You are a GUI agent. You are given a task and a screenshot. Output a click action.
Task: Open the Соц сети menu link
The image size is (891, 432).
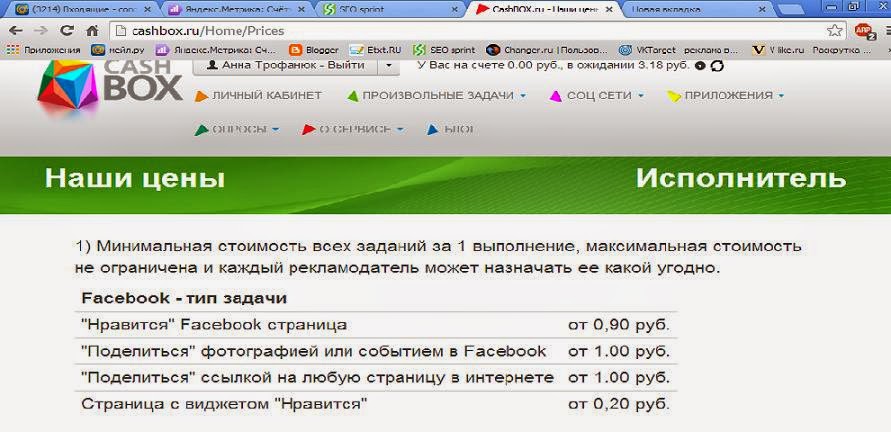click(599, 95)
